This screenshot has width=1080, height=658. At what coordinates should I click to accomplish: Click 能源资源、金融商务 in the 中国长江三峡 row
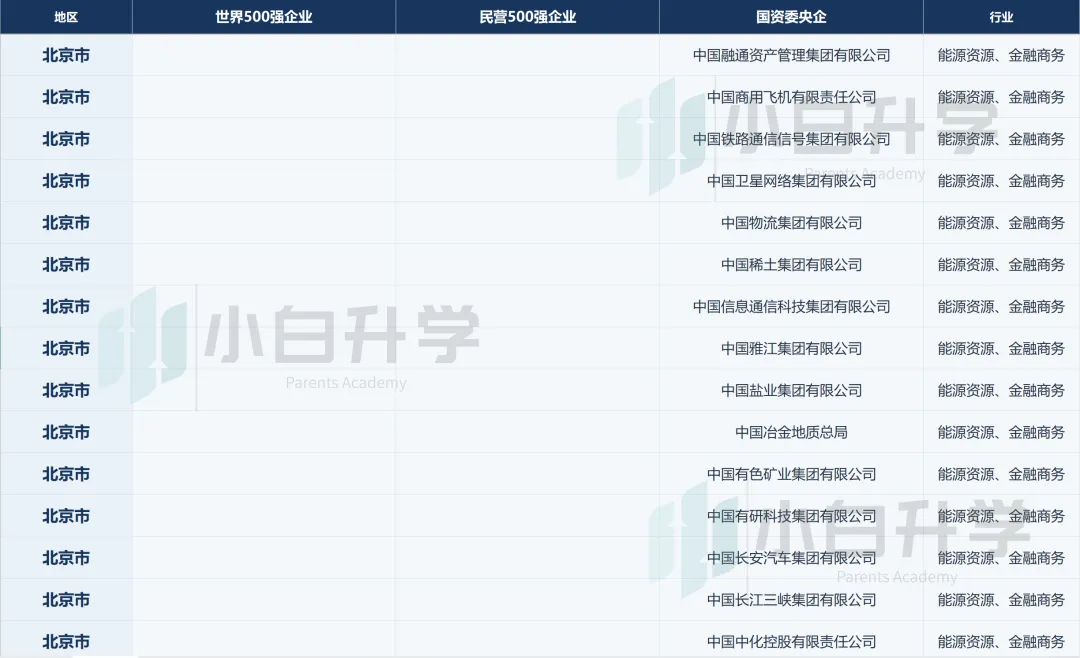1001,600
